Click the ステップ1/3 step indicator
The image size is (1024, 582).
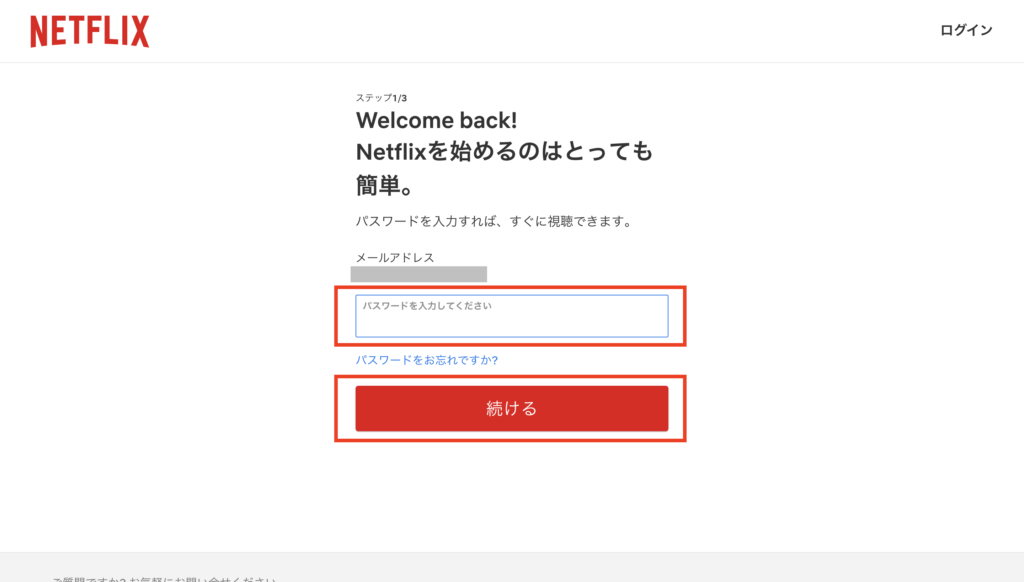click(x=381, y=98)
